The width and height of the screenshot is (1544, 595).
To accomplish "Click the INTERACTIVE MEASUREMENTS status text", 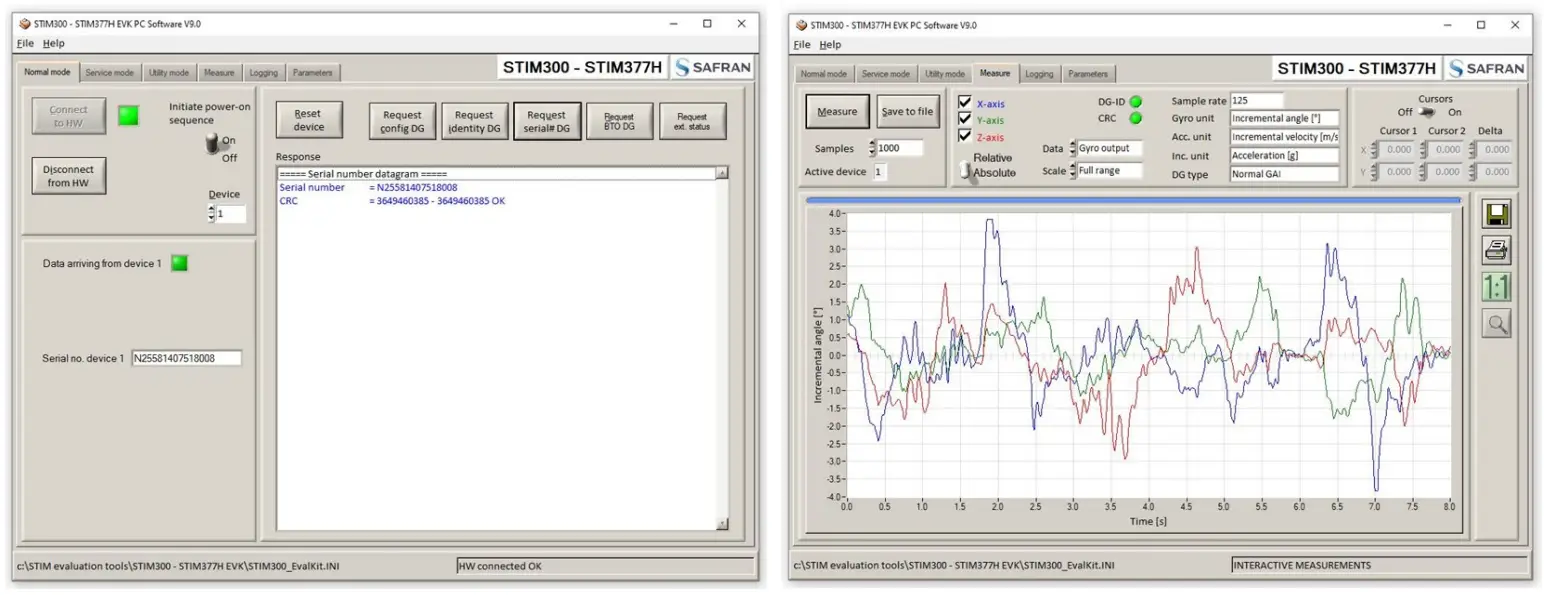I will pyautogui.click(x=1302, y=565).
